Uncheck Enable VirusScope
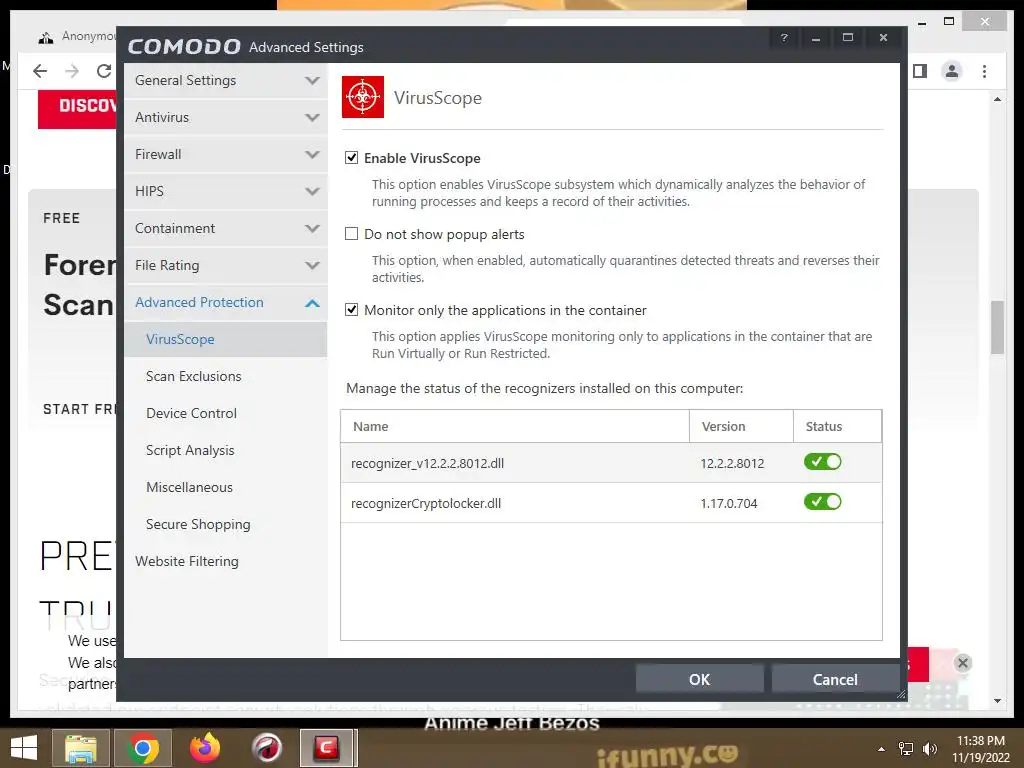This screenshot has width=1024, height=768. click(x=351, y=158)
